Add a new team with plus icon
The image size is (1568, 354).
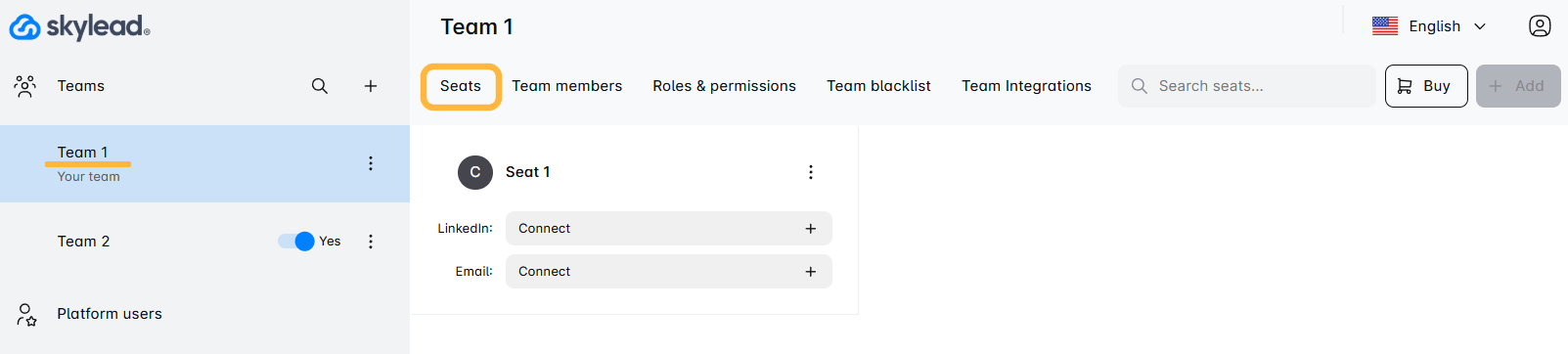pyautogui.click(x=371, y=86)
